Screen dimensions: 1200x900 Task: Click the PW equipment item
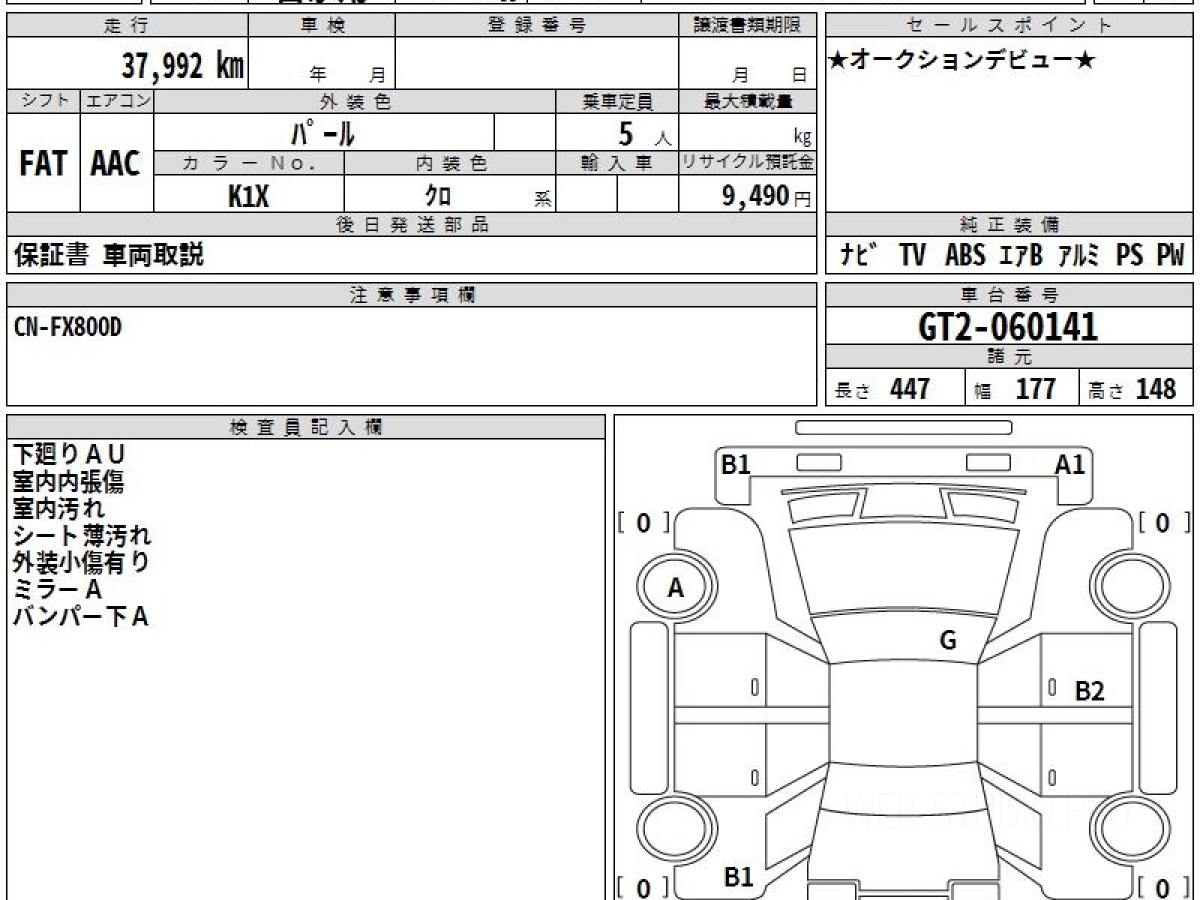point(1170,256)
